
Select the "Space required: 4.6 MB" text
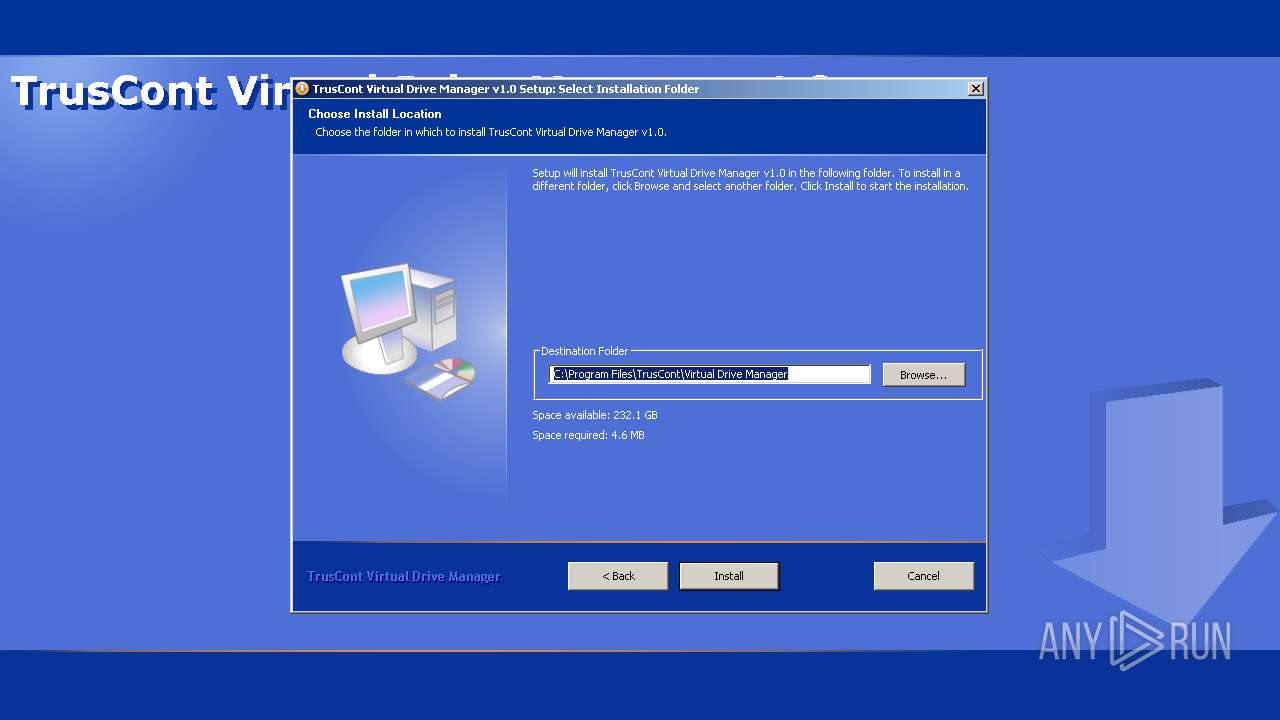(x=588, y=435)
